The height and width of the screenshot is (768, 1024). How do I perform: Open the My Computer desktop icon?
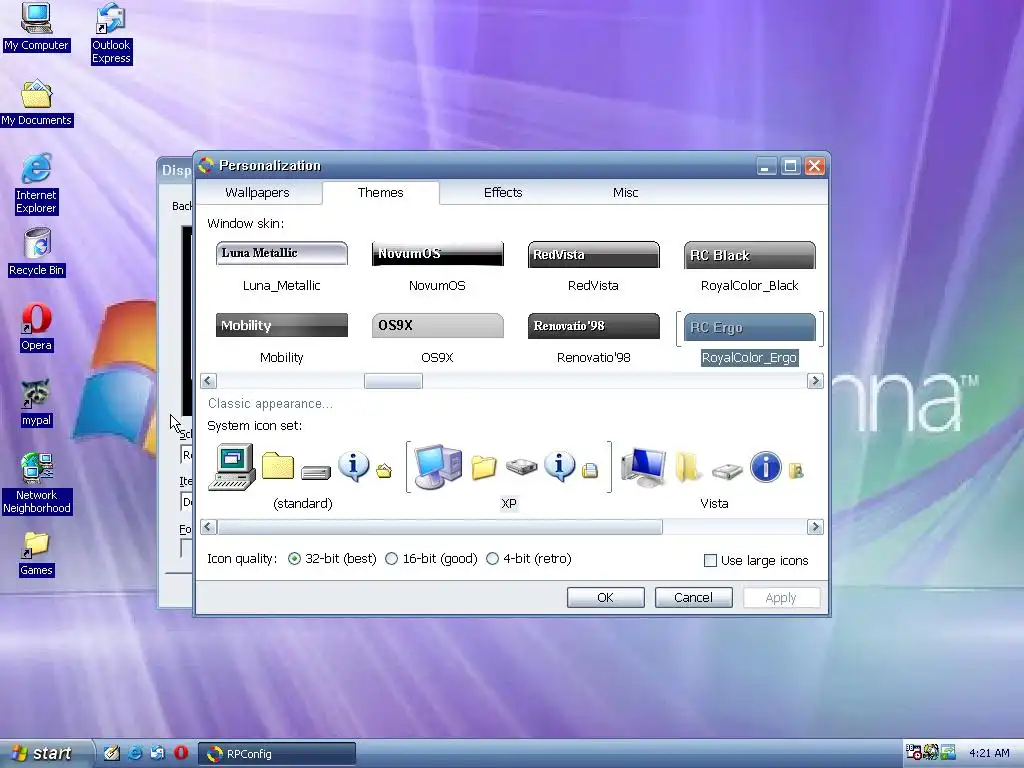click(x=36, y=26)
